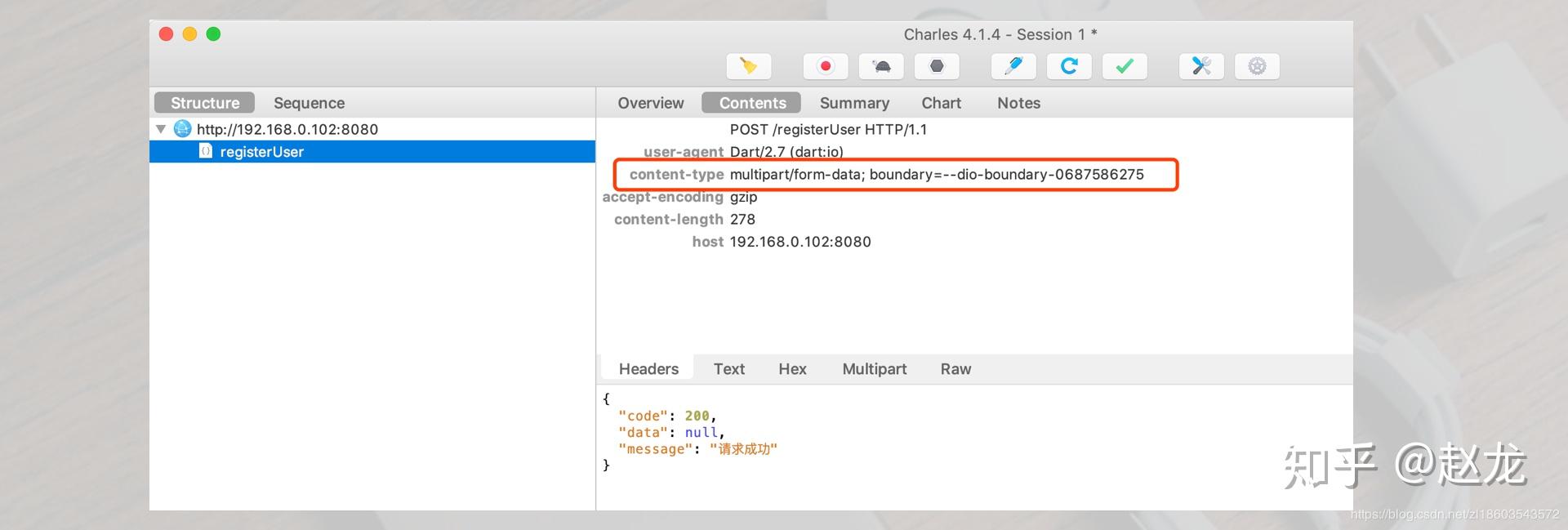
Task: Open settings with the gear icon
Action: coord(1257,66)
